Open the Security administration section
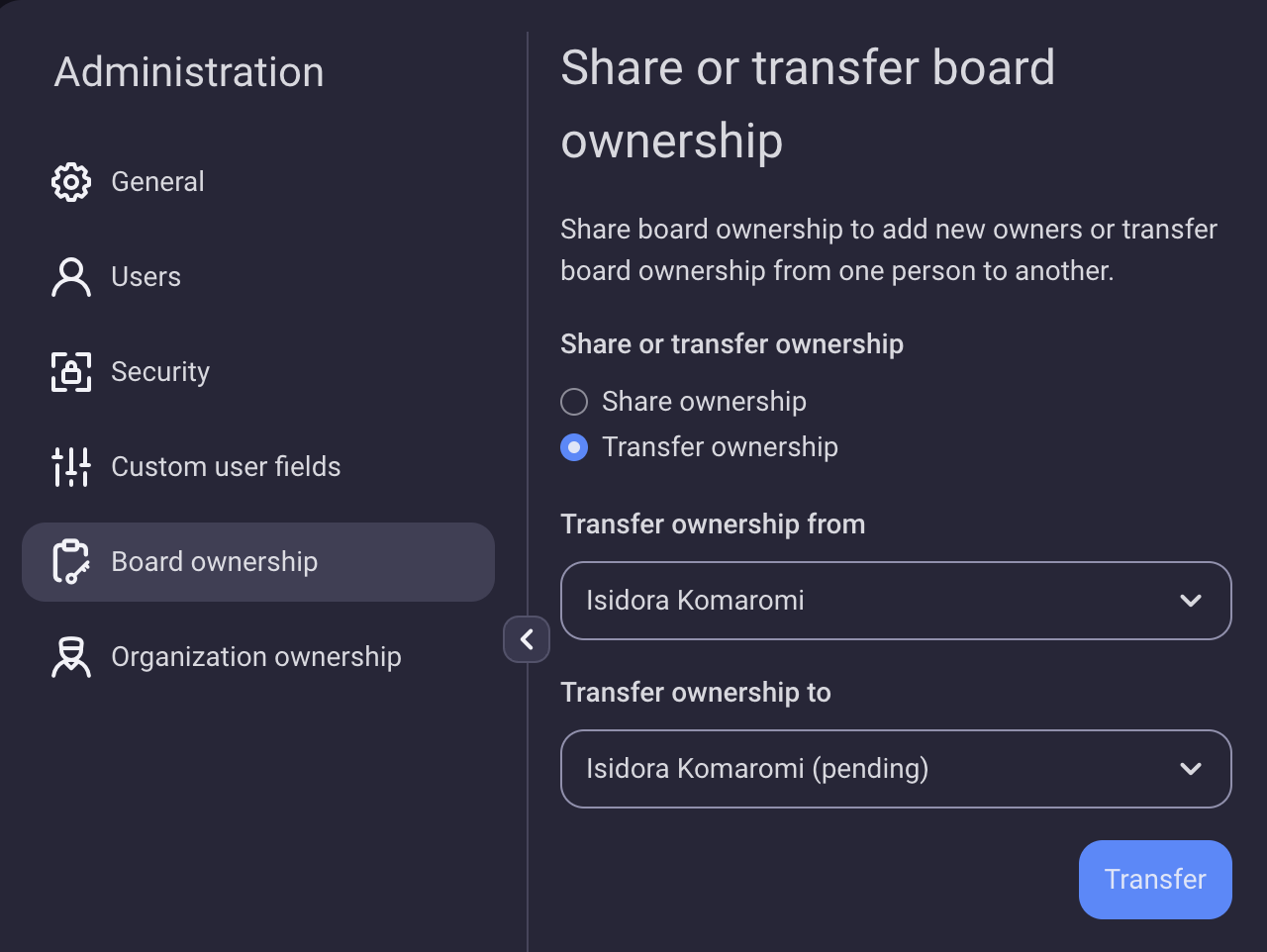This screenshot has height=952, width=1267. [x=160, y=371]
